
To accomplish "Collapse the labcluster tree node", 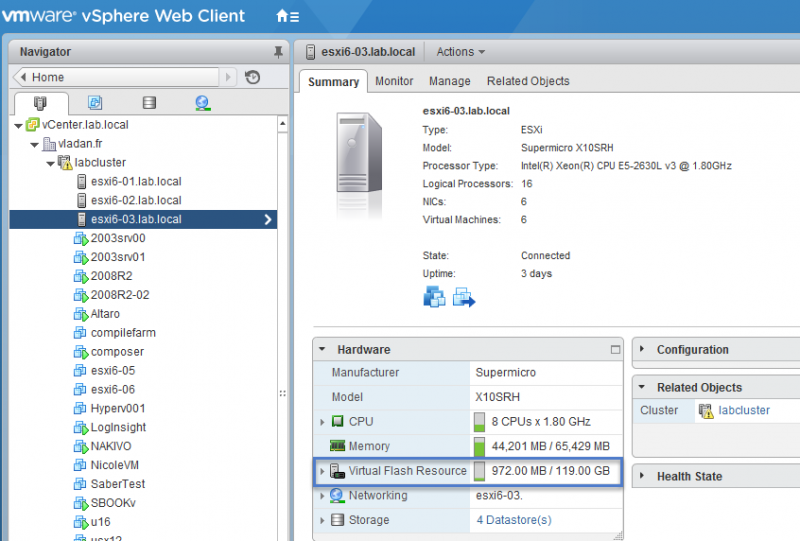I will tap(51, 164).
